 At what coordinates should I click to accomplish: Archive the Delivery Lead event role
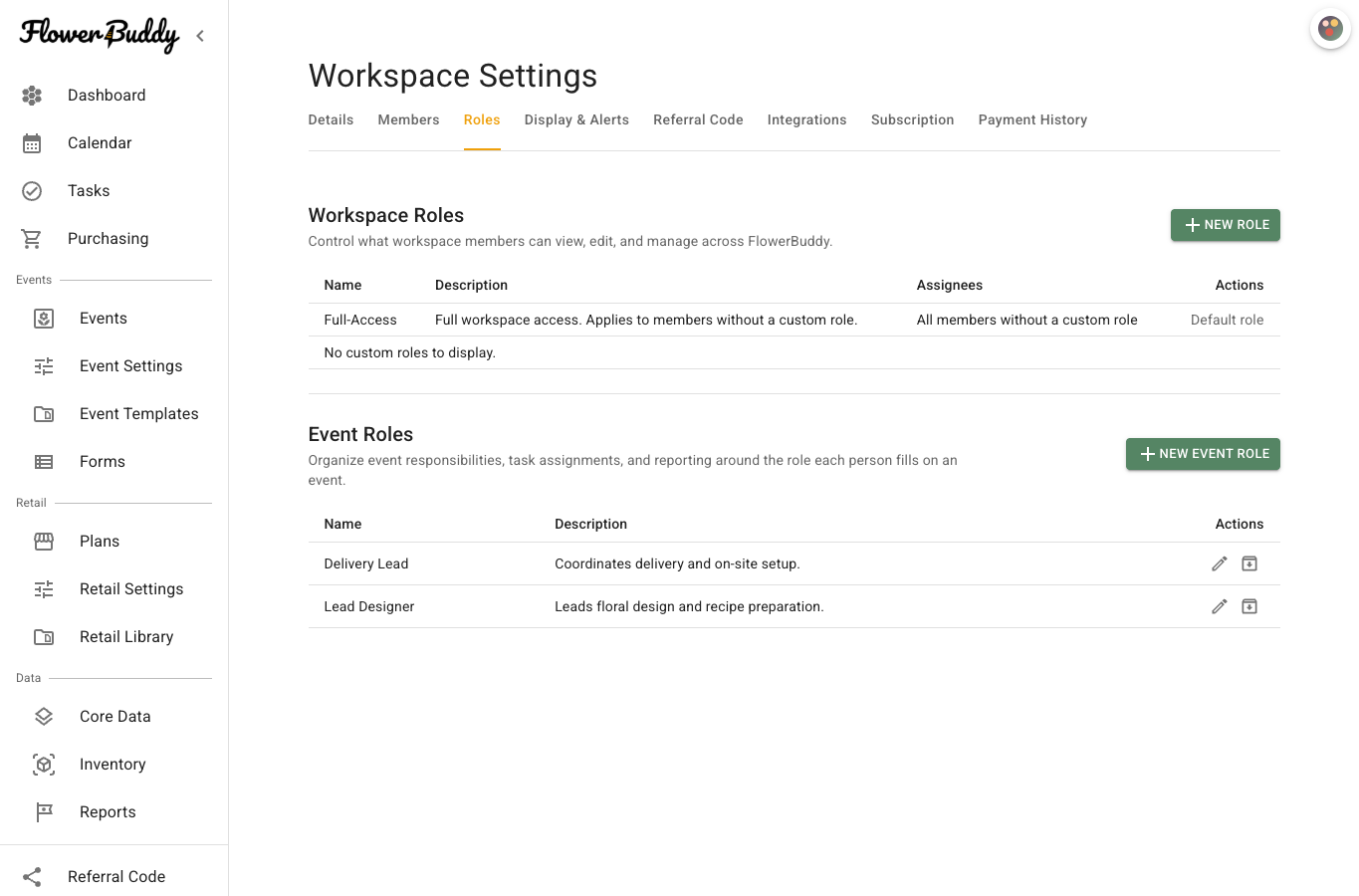click(1249, 563)
